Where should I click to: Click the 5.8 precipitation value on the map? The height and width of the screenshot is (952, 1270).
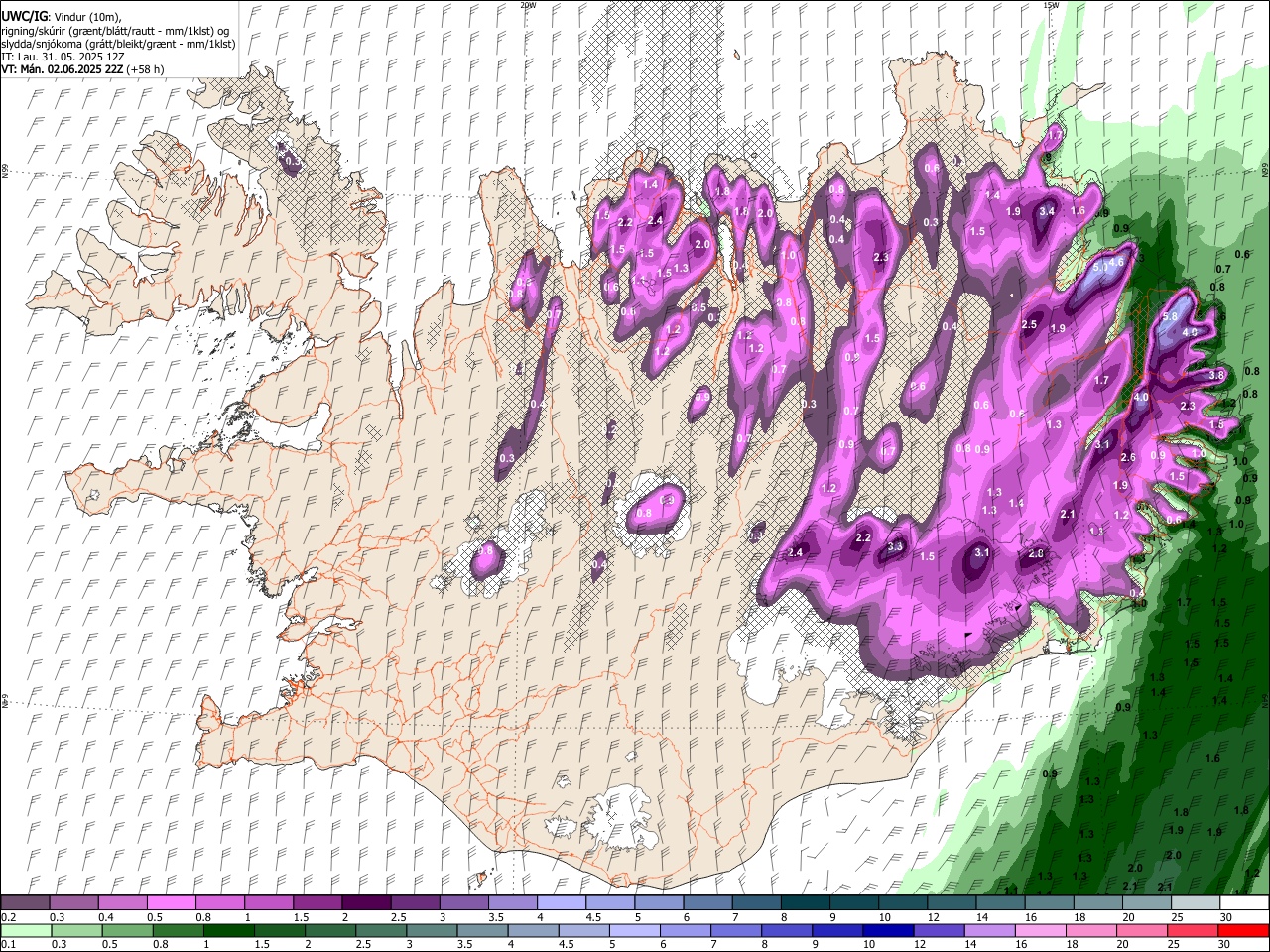(1169, 317)
